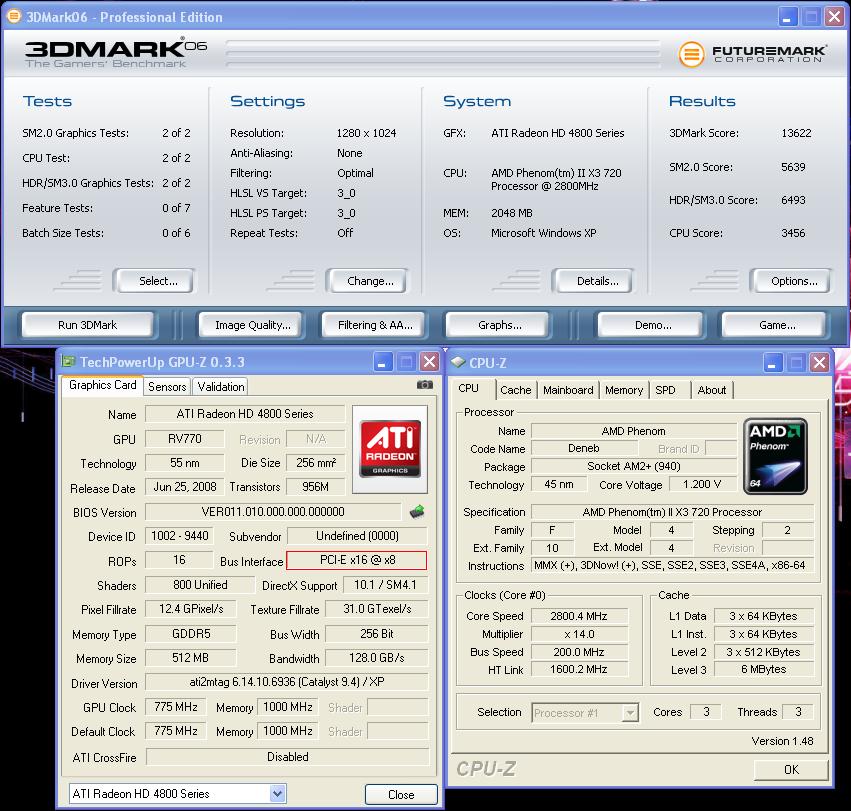
Task: Click the DirectX Support 10.1 / SM4.1 field
Action: tap(385, 585)
